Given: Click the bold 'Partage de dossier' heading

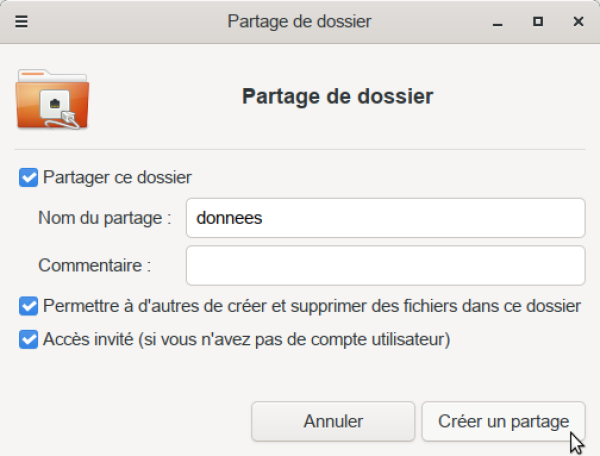Looking at the screenshot, I should tap(337, 98).
